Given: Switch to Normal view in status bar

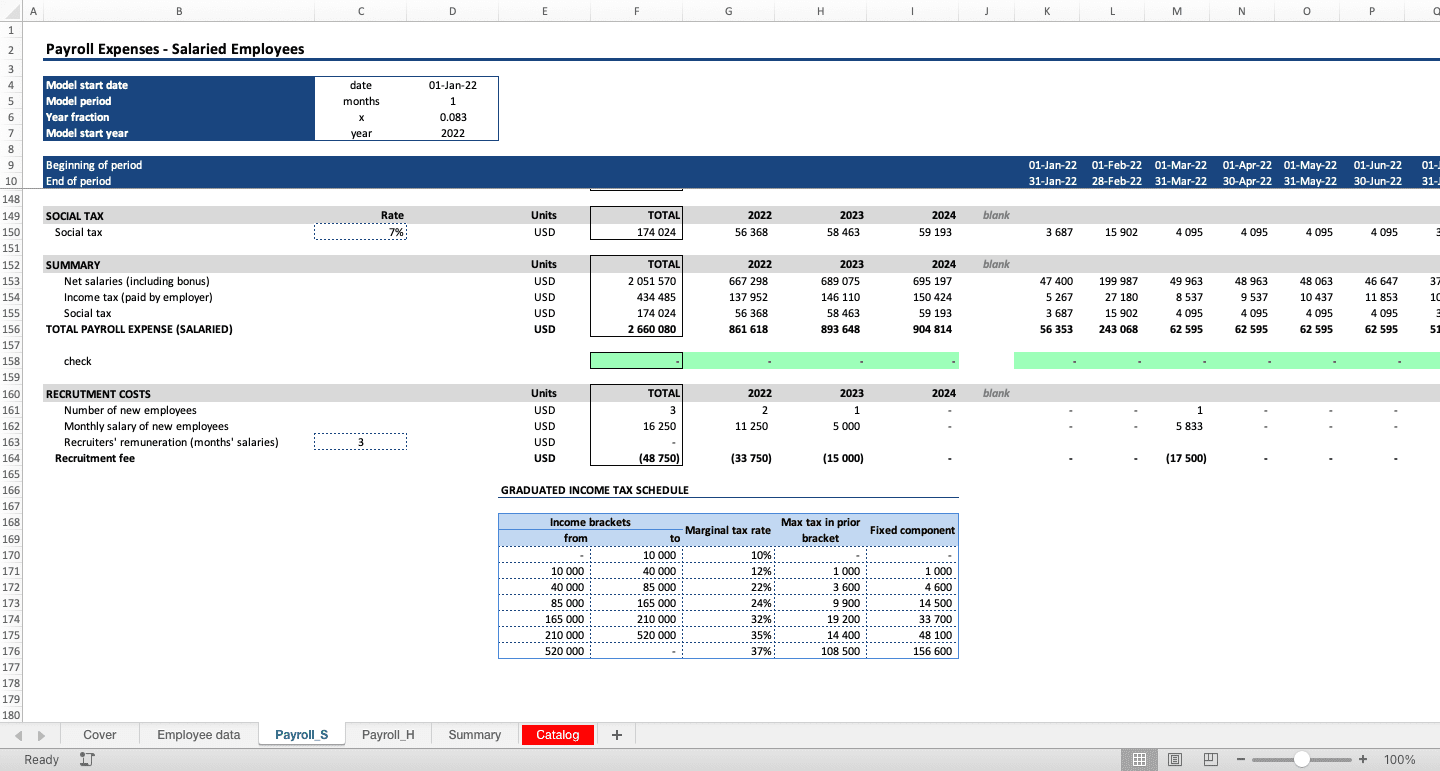Looking at the screenshot, I should coord(1138,760).
